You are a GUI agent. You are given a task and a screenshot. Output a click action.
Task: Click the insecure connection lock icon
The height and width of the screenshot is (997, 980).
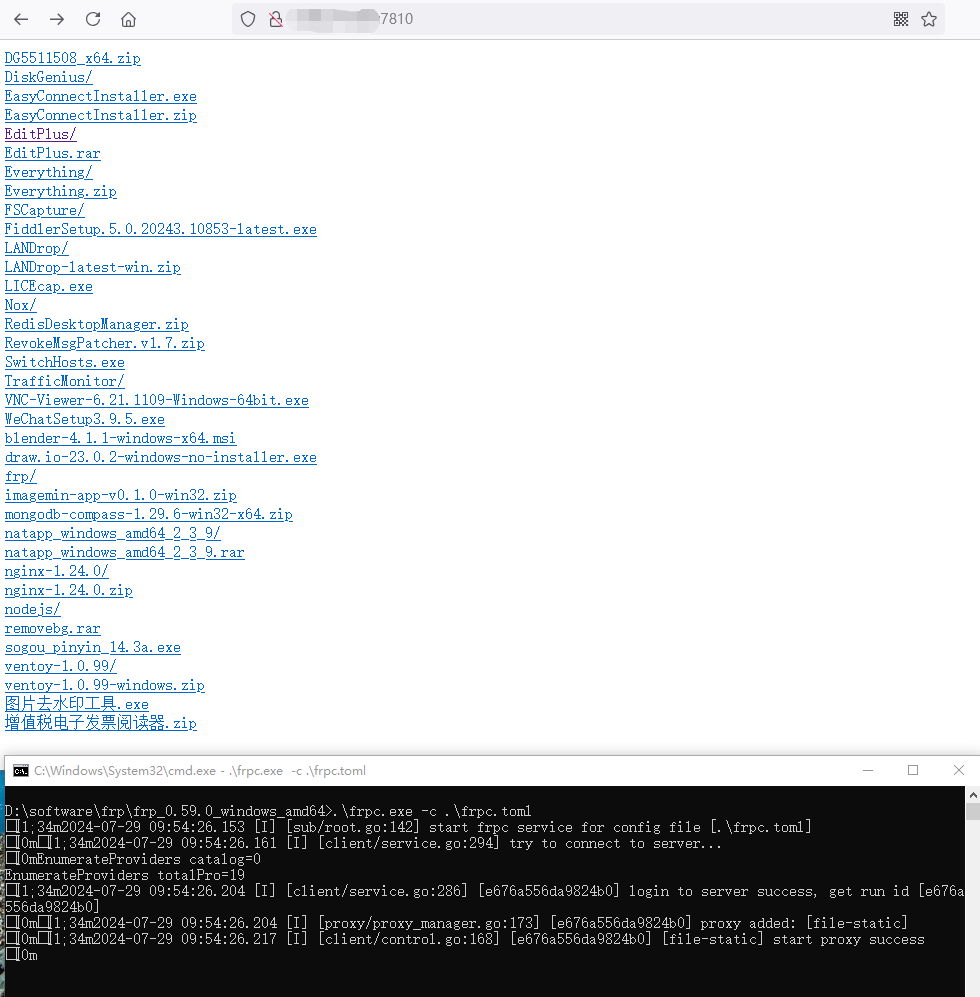coord(275,19)
